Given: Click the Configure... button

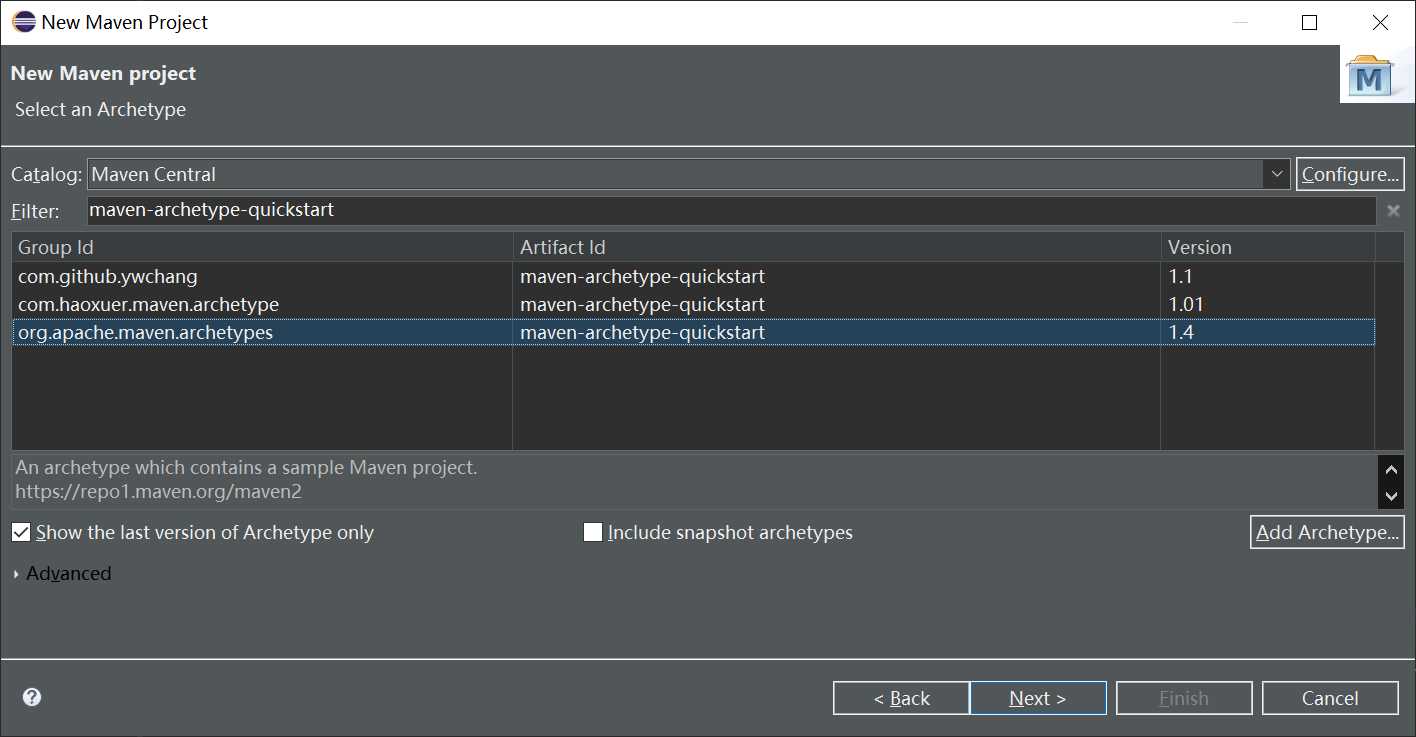Looking at the screenshot, I should point(1350,174).
